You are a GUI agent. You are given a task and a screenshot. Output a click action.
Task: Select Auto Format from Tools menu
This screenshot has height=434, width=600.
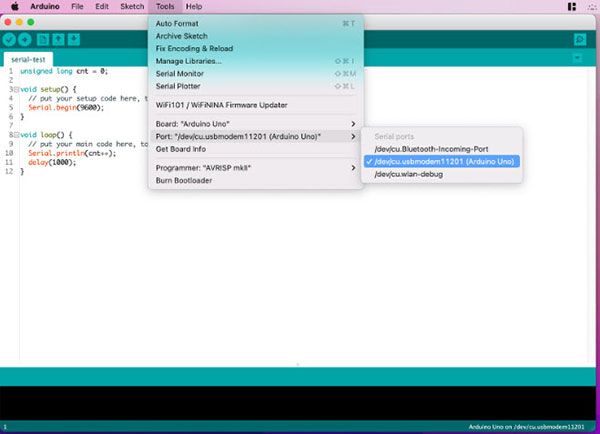pos(177,23)
